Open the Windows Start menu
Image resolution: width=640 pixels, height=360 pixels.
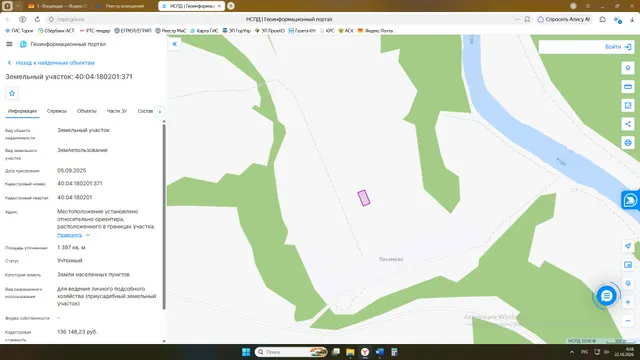[246, 352]
